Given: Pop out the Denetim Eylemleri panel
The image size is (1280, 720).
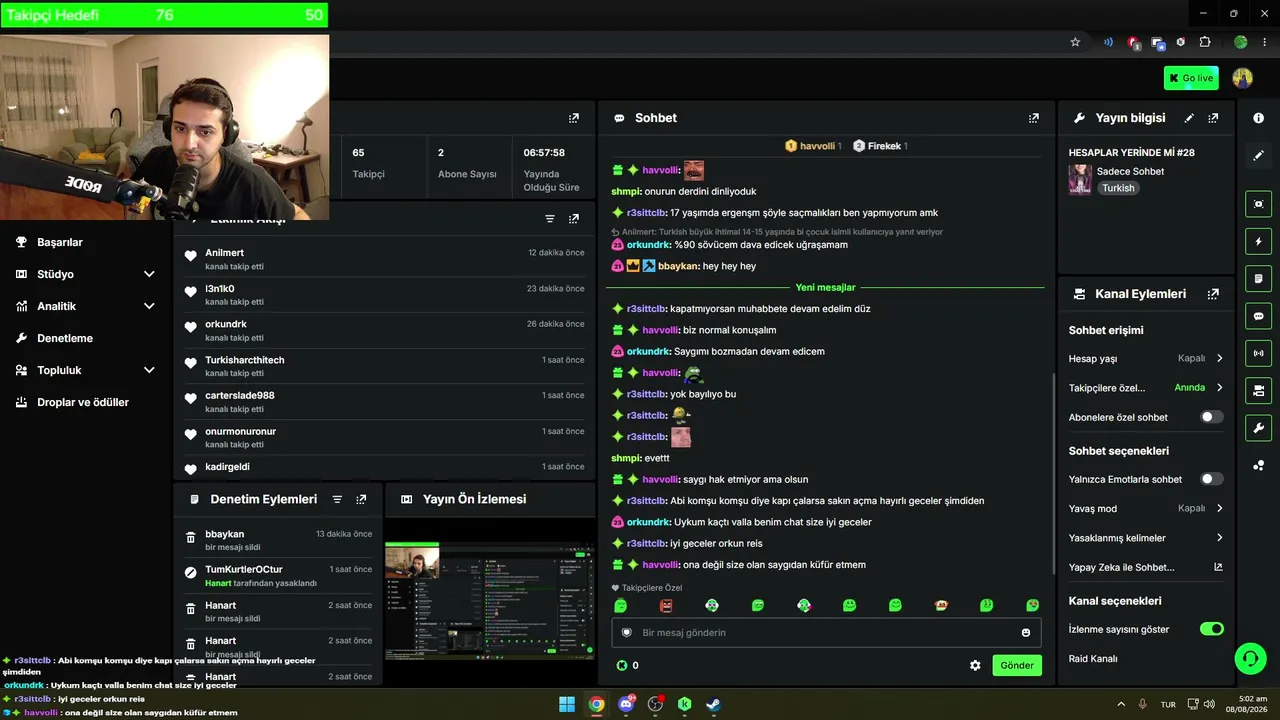Looking at the screenshot, I should [361, 499].
